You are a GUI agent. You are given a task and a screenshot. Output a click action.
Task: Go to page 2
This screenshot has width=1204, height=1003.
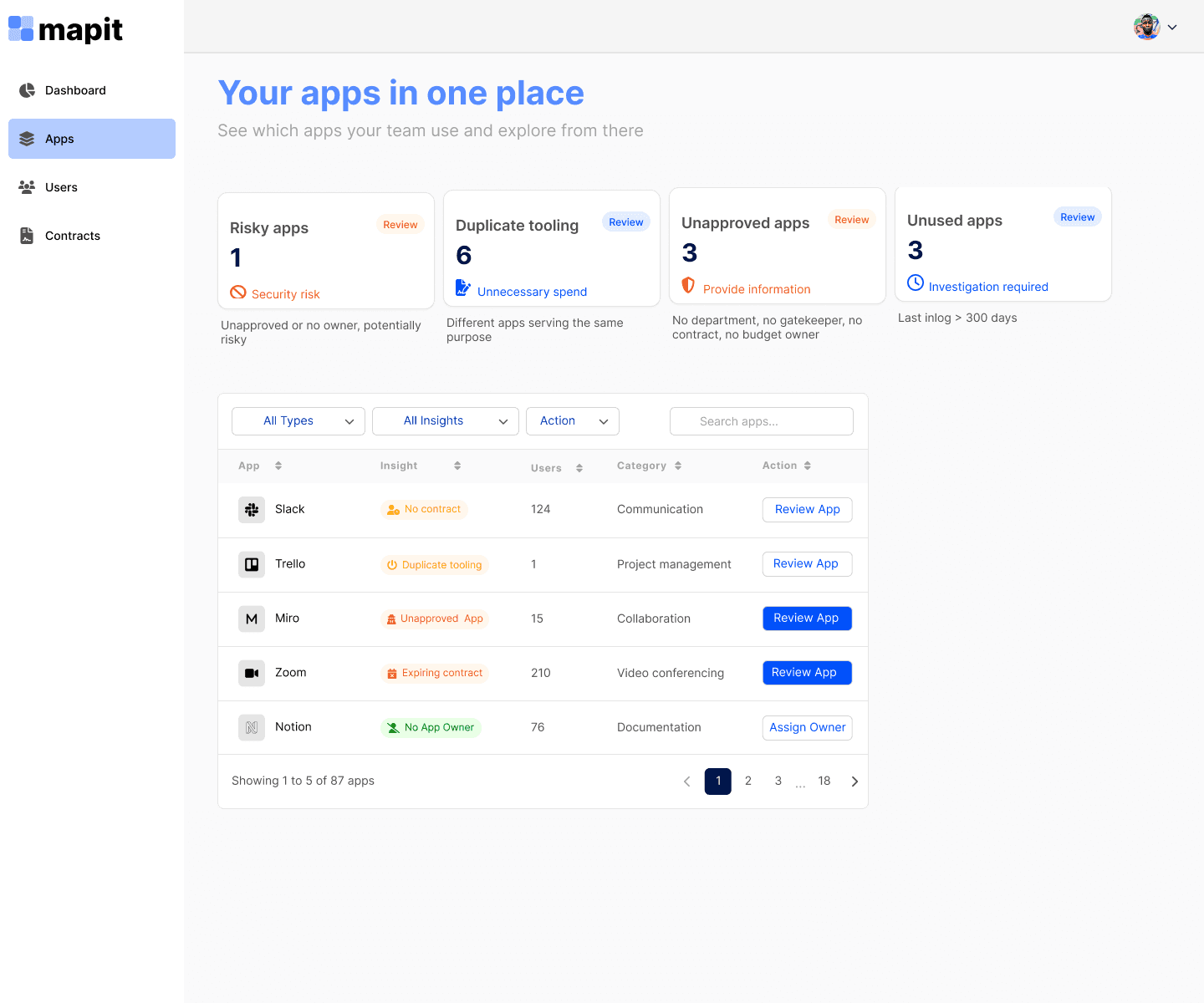coord(748,782)
